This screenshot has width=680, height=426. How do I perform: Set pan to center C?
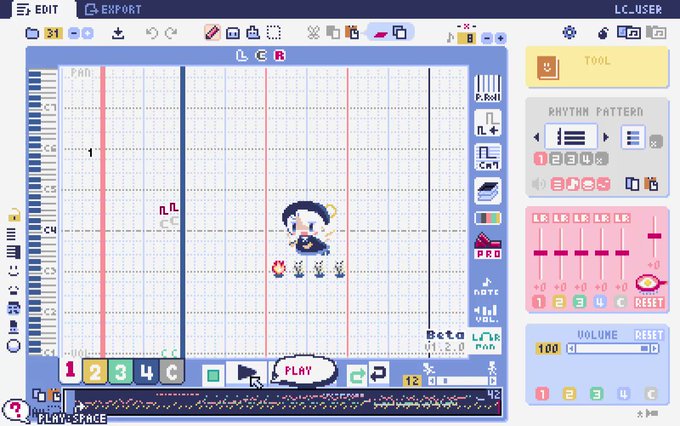261,56
